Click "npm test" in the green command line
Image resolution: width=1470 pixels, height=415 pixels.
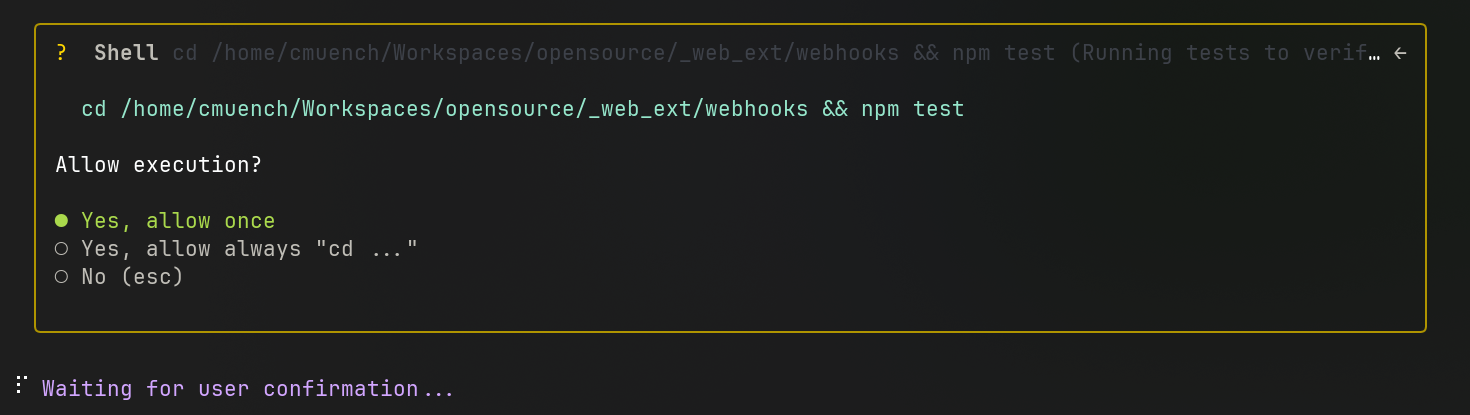click(x=913, y=109)
